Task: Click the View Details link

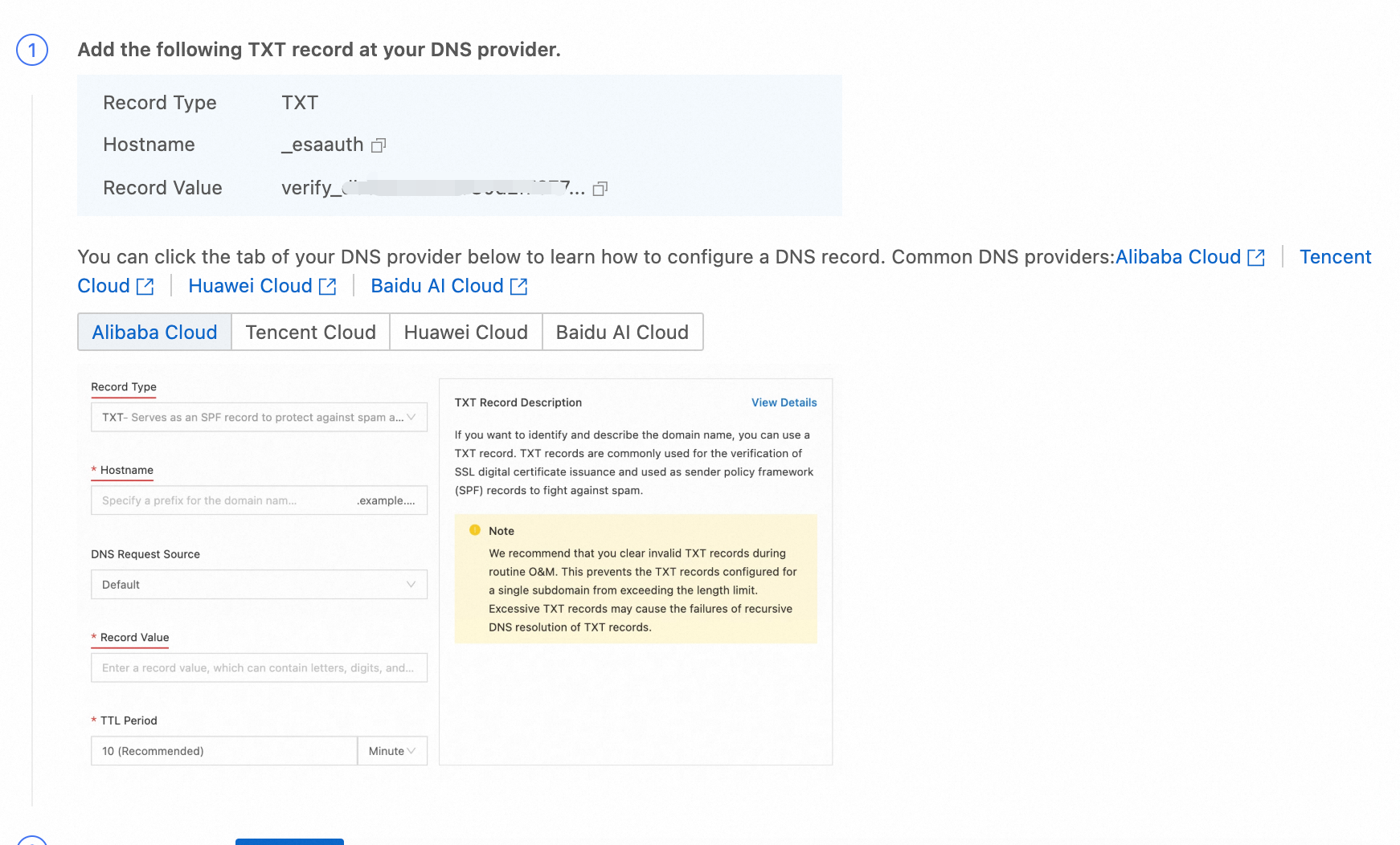Action: [x=784, y=402]
